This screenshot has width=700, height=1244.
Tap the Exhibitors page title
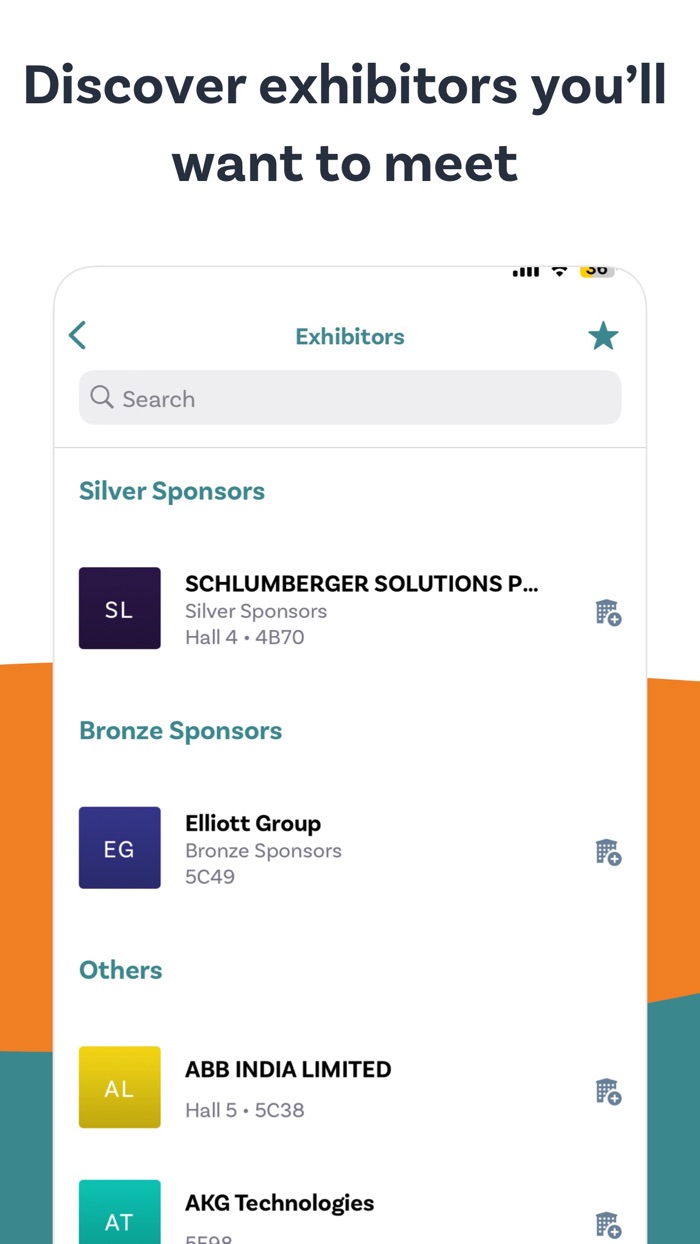350,337
